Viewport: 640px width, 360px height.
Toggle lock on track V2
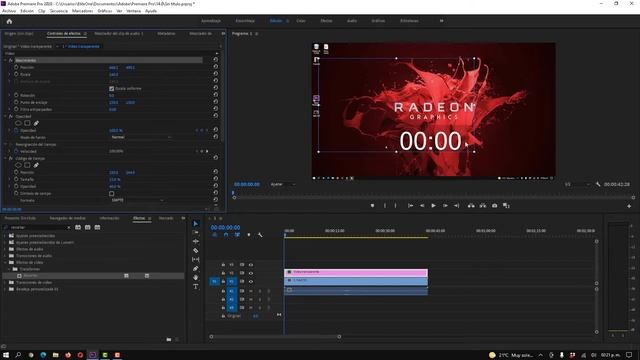click(223, 273)
